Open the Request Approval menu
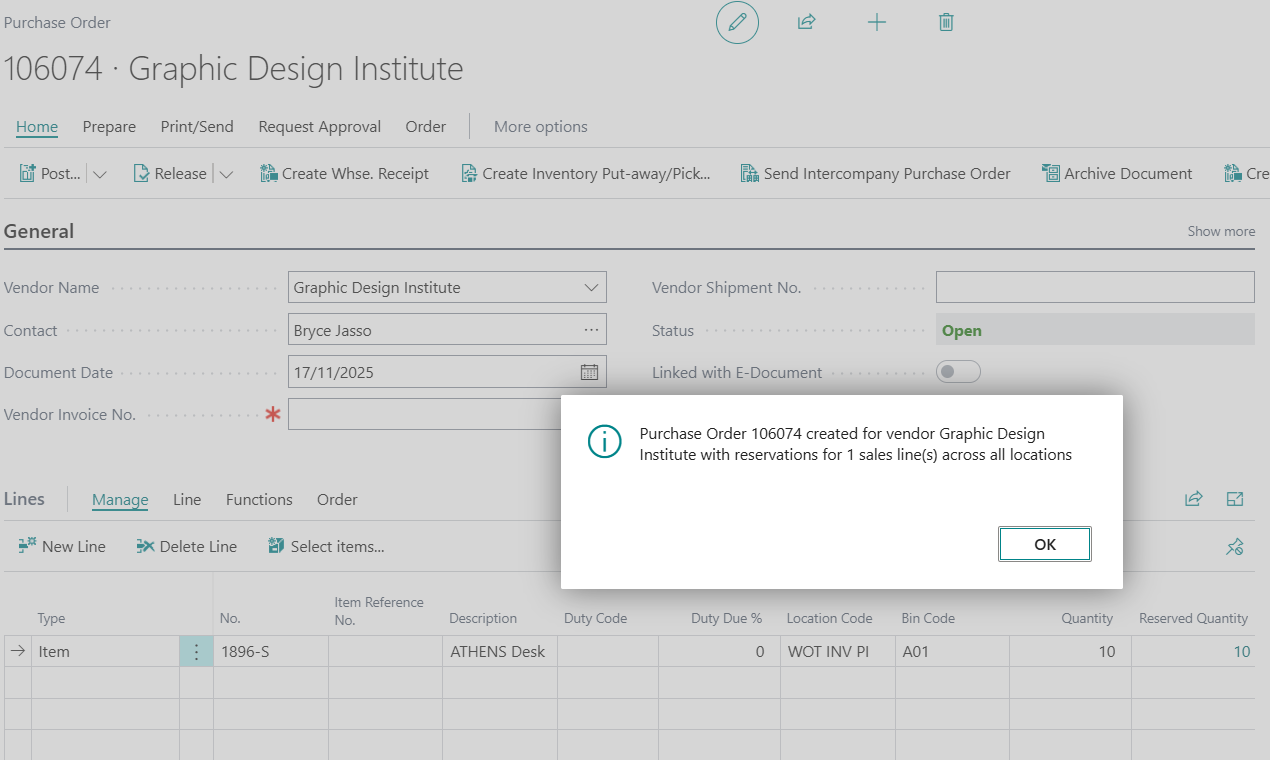 (x=319, y=127)
